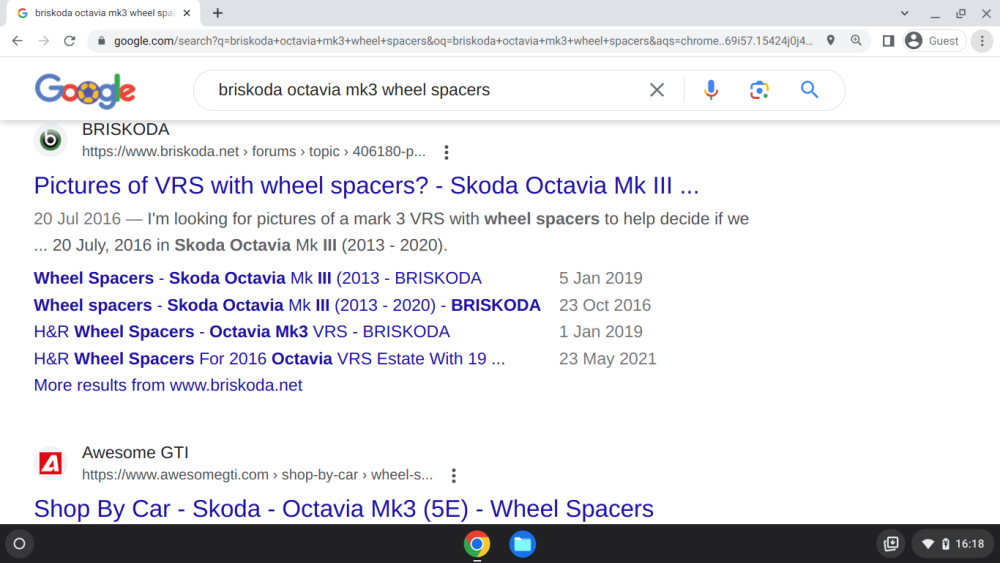
Task: Open the tab search dropdown chevron
Action: point(904,13)
